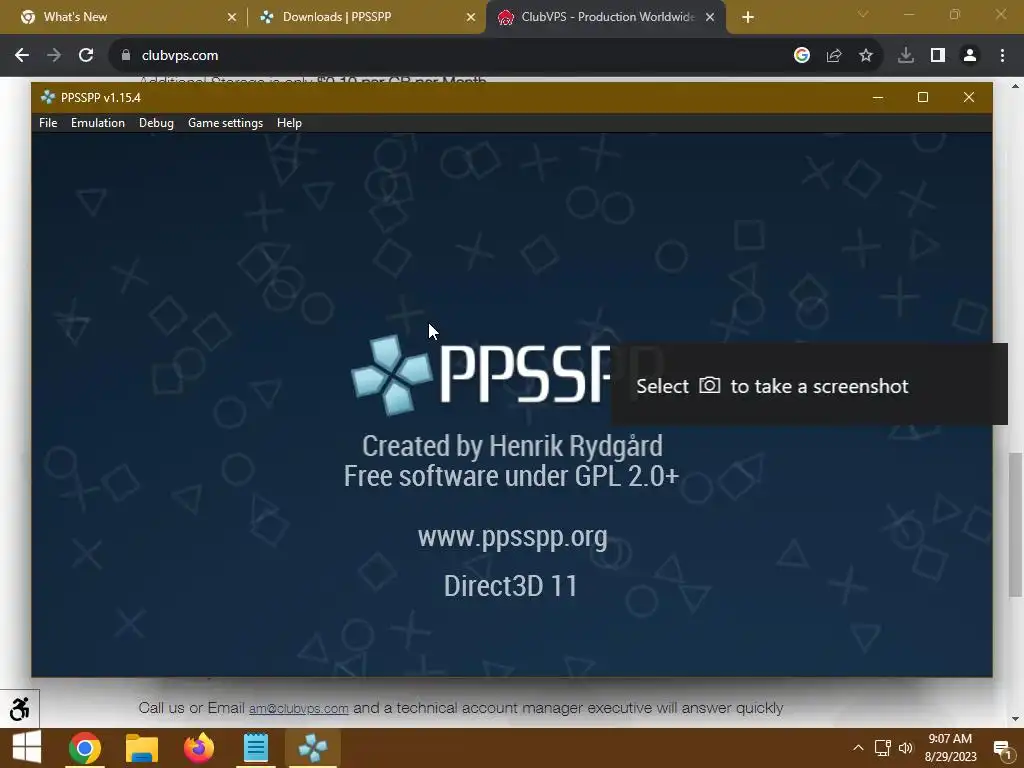Image resolution: width=1024 pixels, height=768 pixels.
Task: Click Free software under GPL 2.0+ text
Action: 511,476
